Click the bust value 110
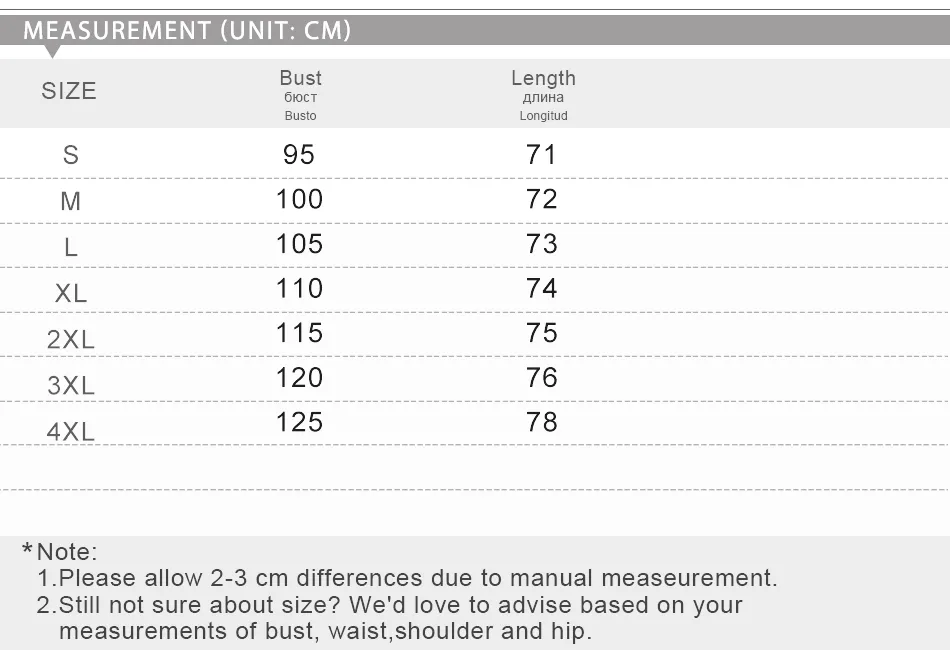Viewport: 950px width, 650px height. point(299,288)
